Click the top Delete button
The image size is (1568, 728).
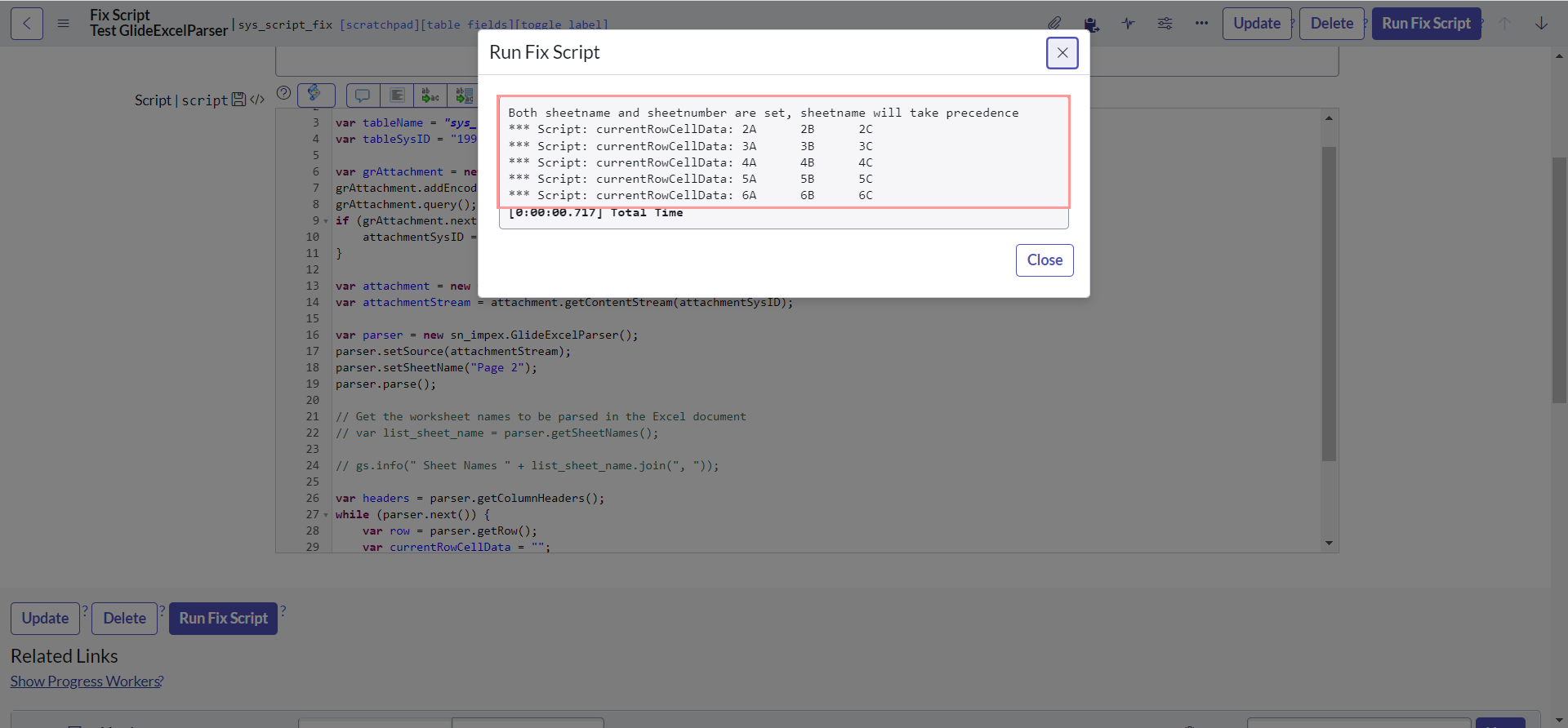coord(1332,24)
